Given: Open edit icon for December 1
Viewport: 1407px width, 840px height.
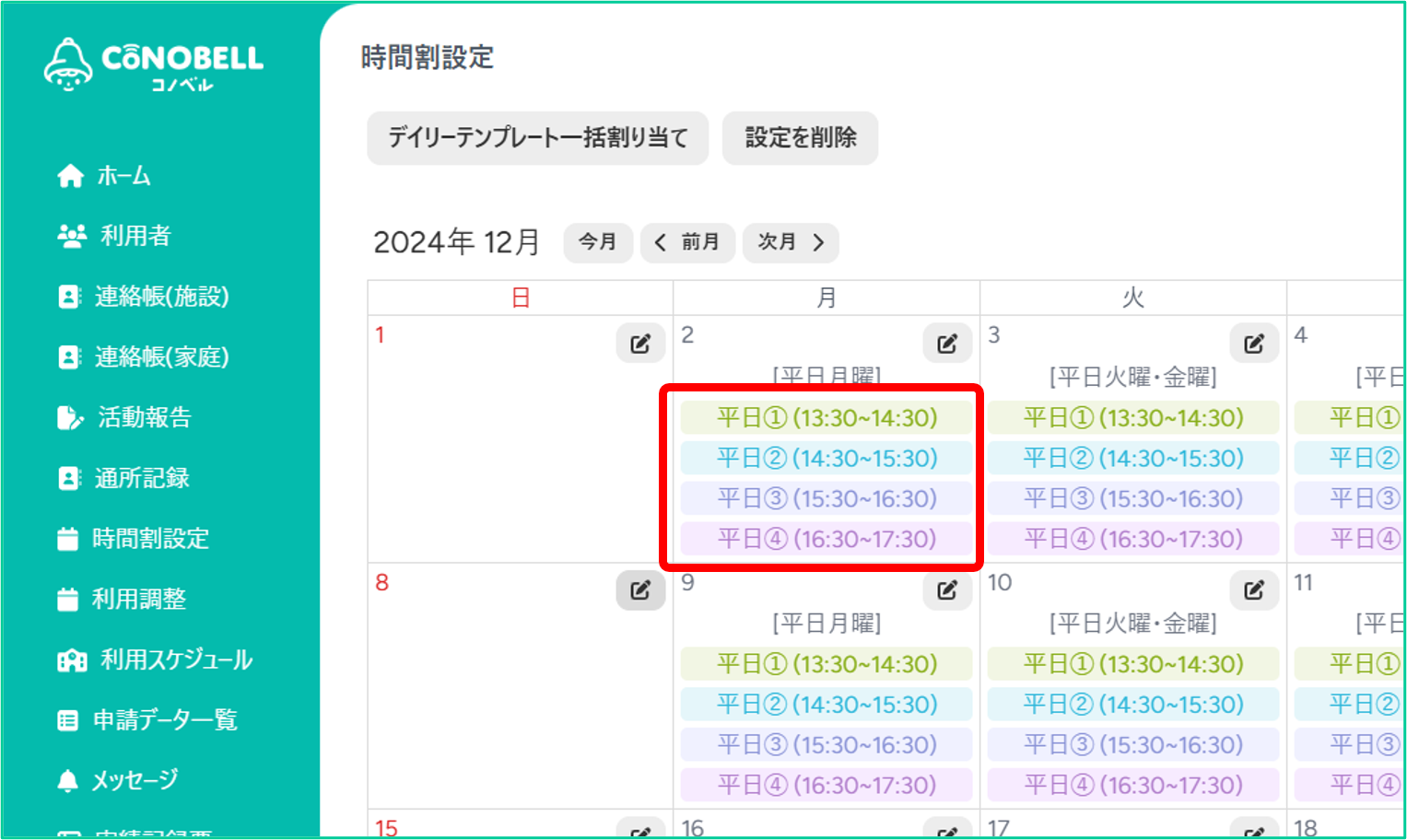Looking at the screenshot, I should coord(640,344).
